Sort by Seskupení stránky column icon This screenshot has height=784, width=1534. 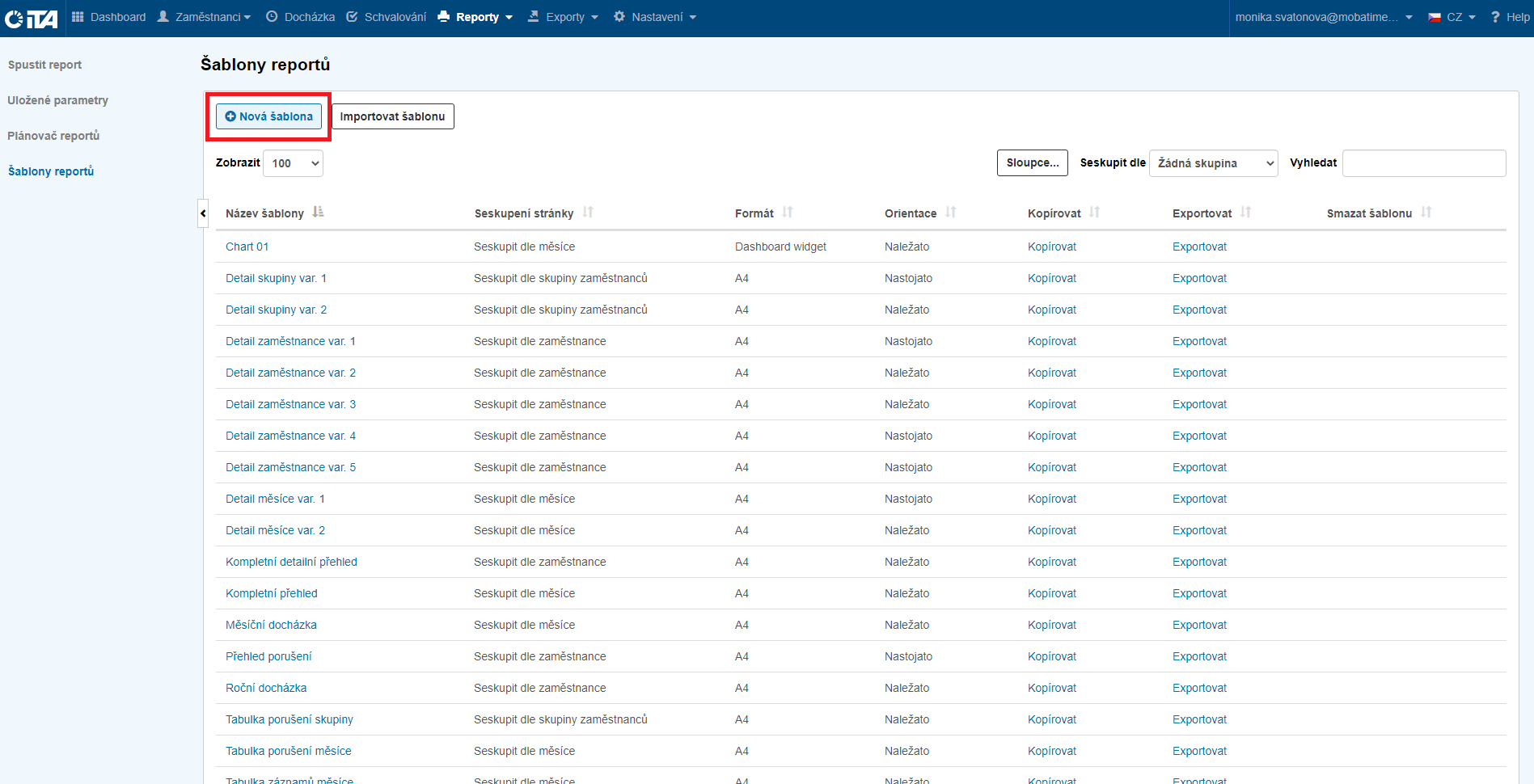588,213
